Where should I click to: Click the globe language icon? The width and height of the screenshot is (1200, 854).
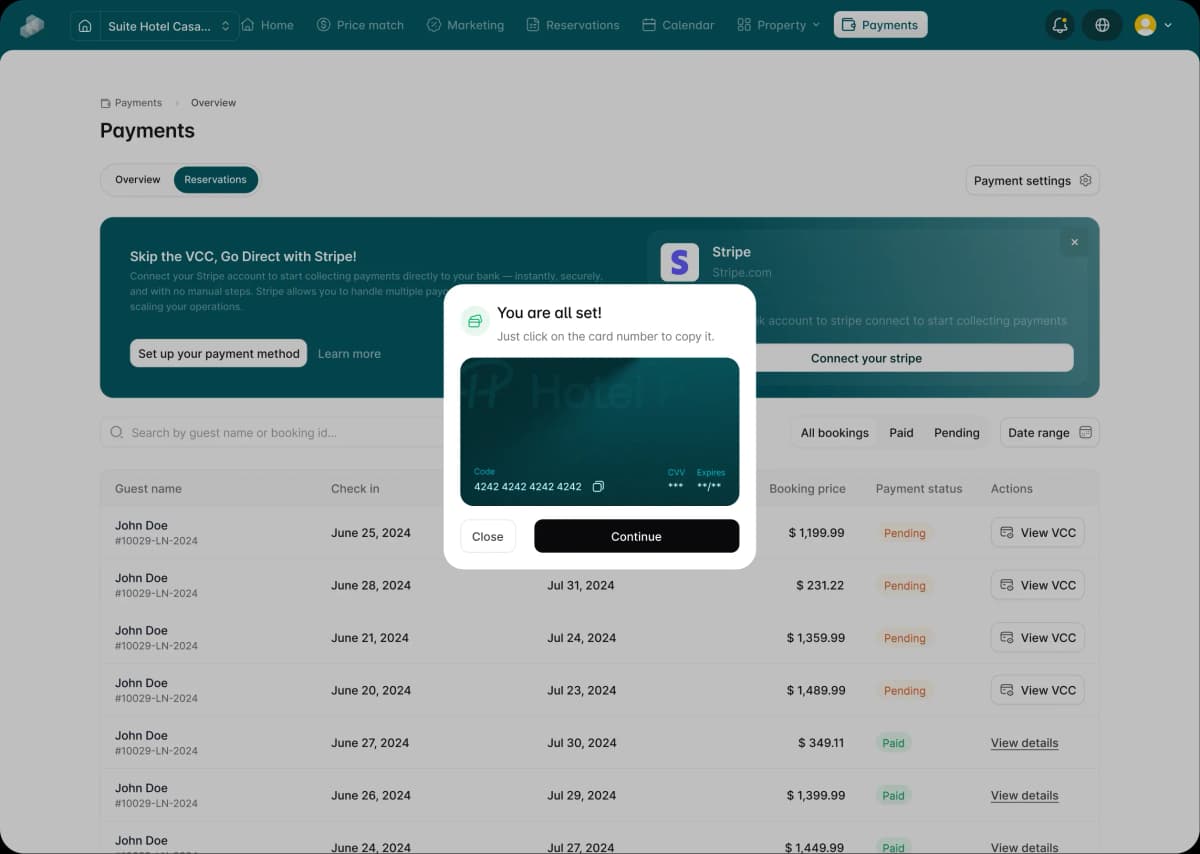pyautogui.click(x=1102, y=25)
